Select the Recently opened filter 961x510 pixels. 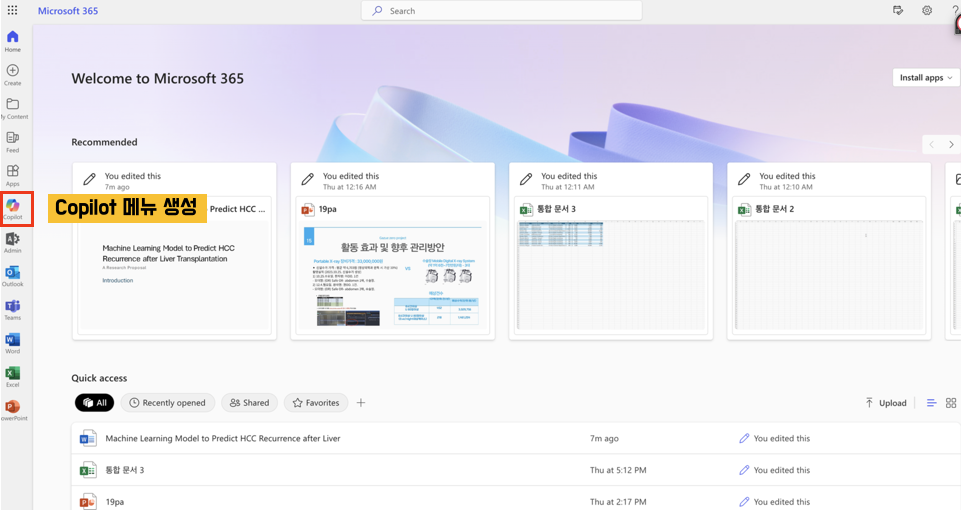tap(167, 403)
